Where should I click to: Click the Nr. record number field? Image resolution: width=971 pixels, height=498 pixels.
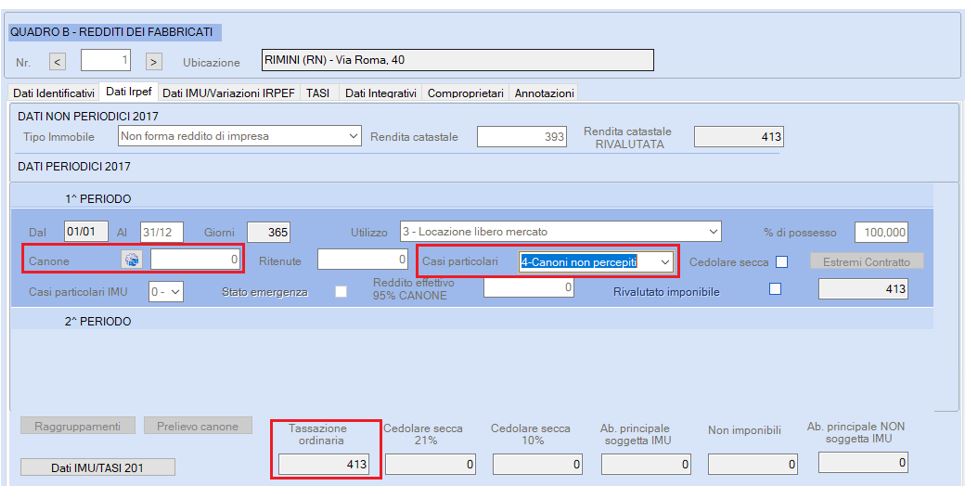click(106, 61)
